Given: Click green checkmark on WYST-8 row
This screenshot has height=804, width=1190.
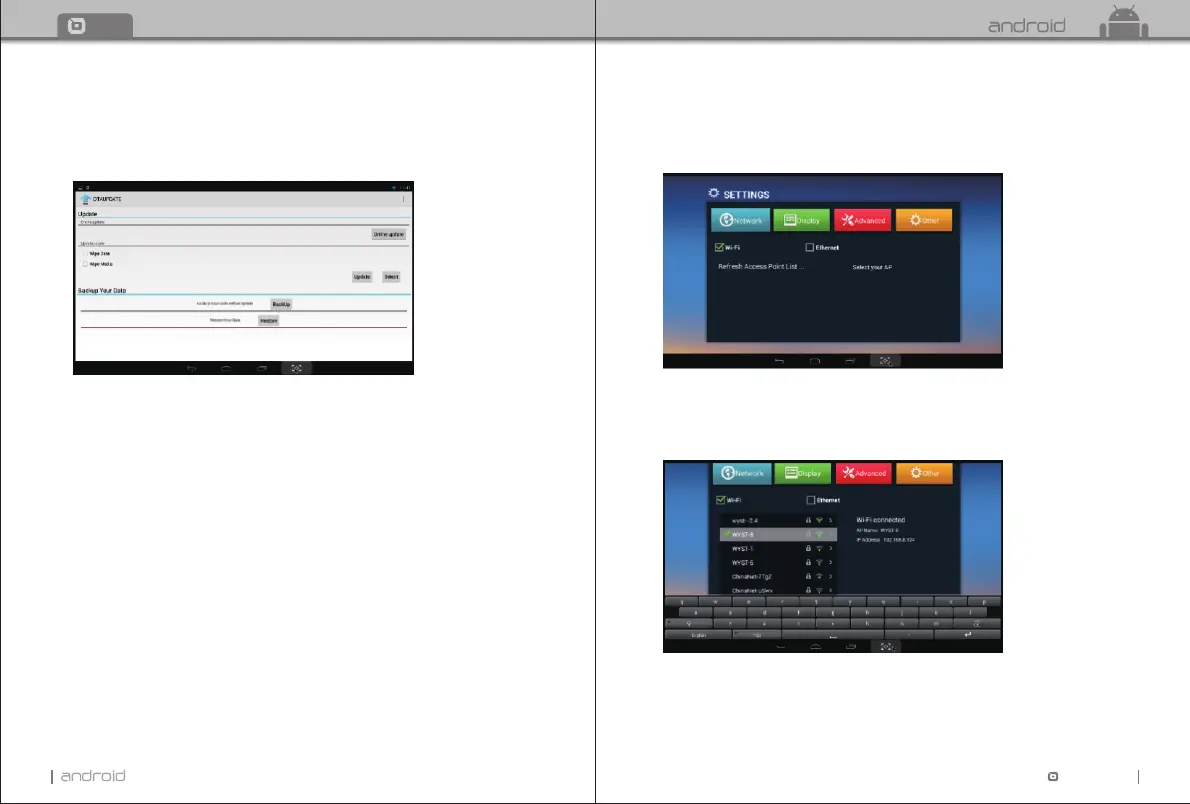Looking at the screenshot, I should (726, 534).
